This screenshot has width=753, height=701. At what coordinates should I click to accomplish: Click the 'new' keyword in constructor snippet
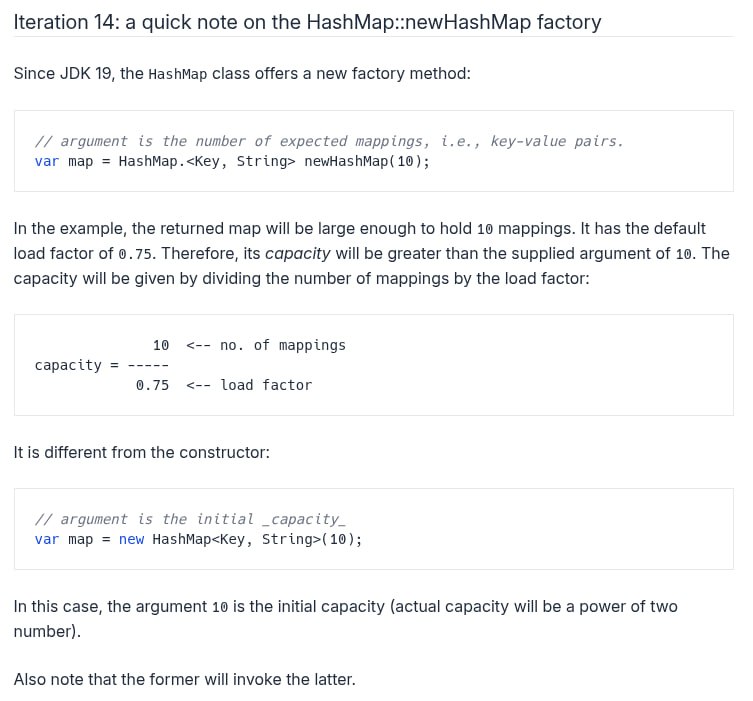pos(131,539)
